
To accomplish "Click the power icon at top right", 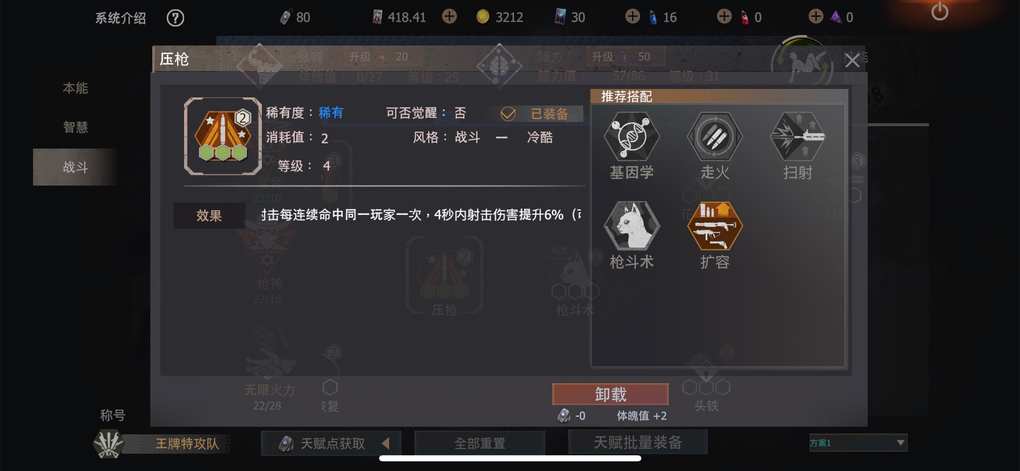I will click(x=939, y=12).
